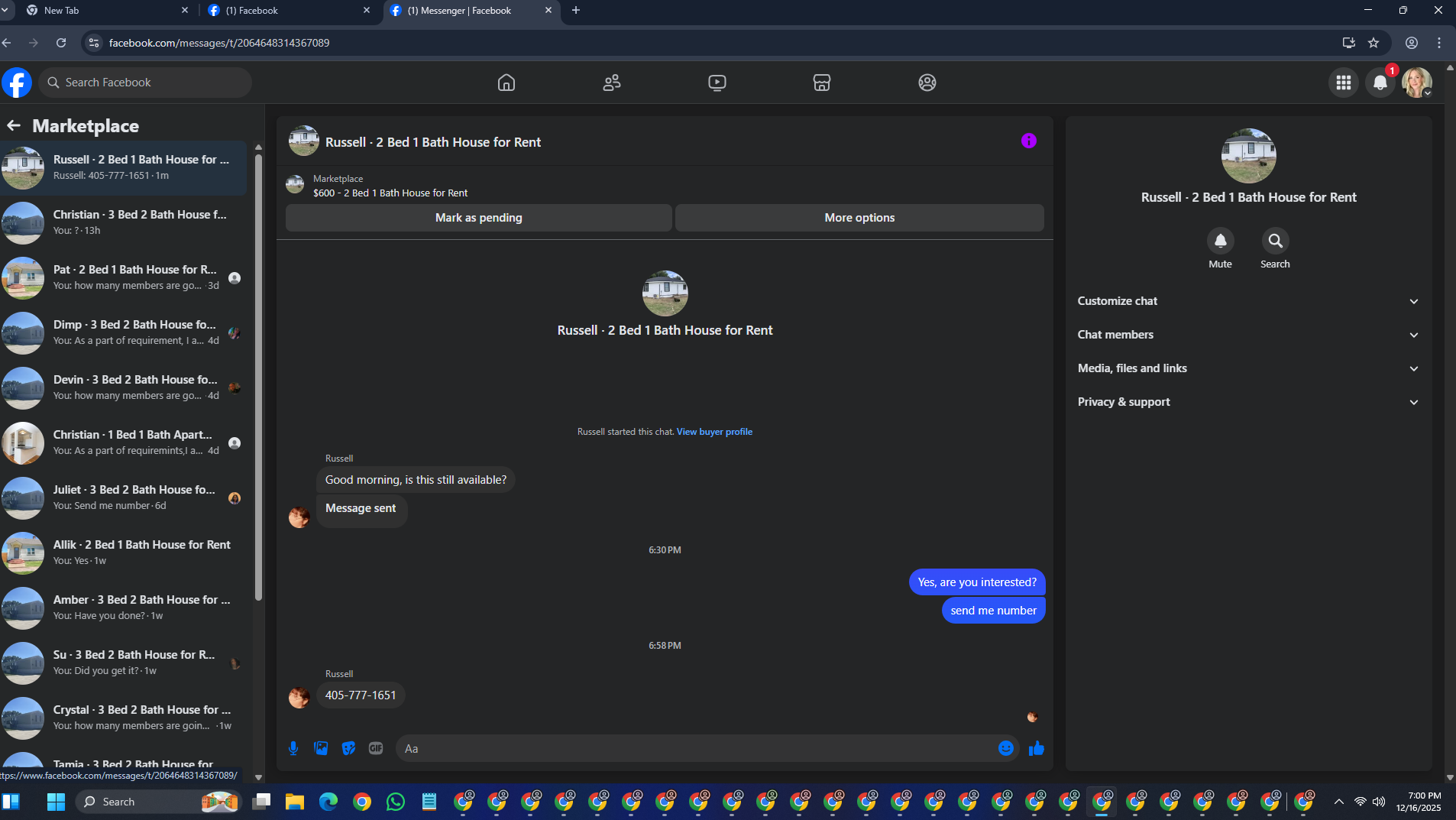Open Dimp's 3 Bed 2 Bath chat
The width and height of the screenshot is (1456, 820).
click(124, 332)
